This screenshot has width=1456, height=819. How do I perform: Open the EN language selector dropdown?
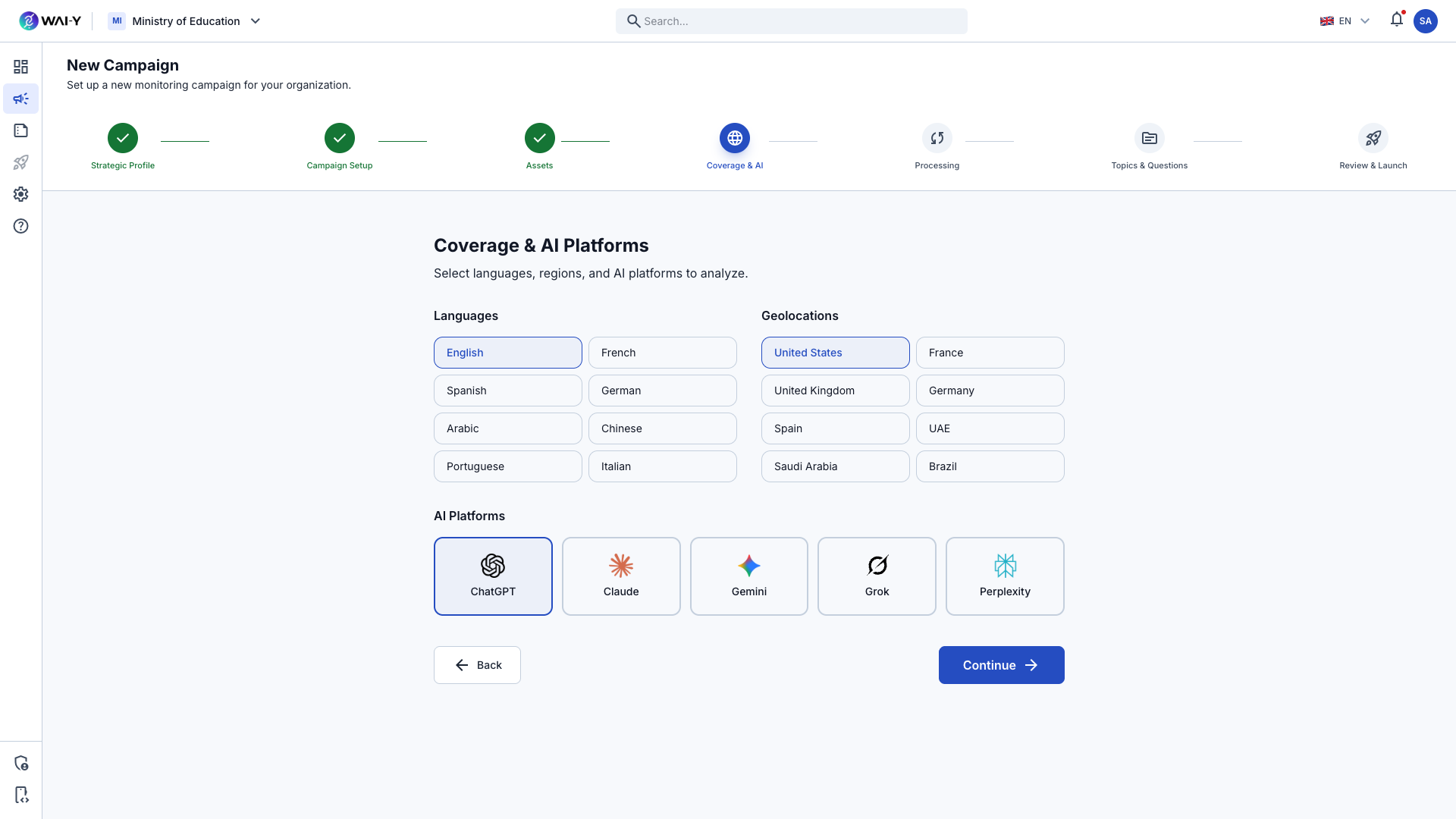pyautogui.click(x=1345, y=20)
